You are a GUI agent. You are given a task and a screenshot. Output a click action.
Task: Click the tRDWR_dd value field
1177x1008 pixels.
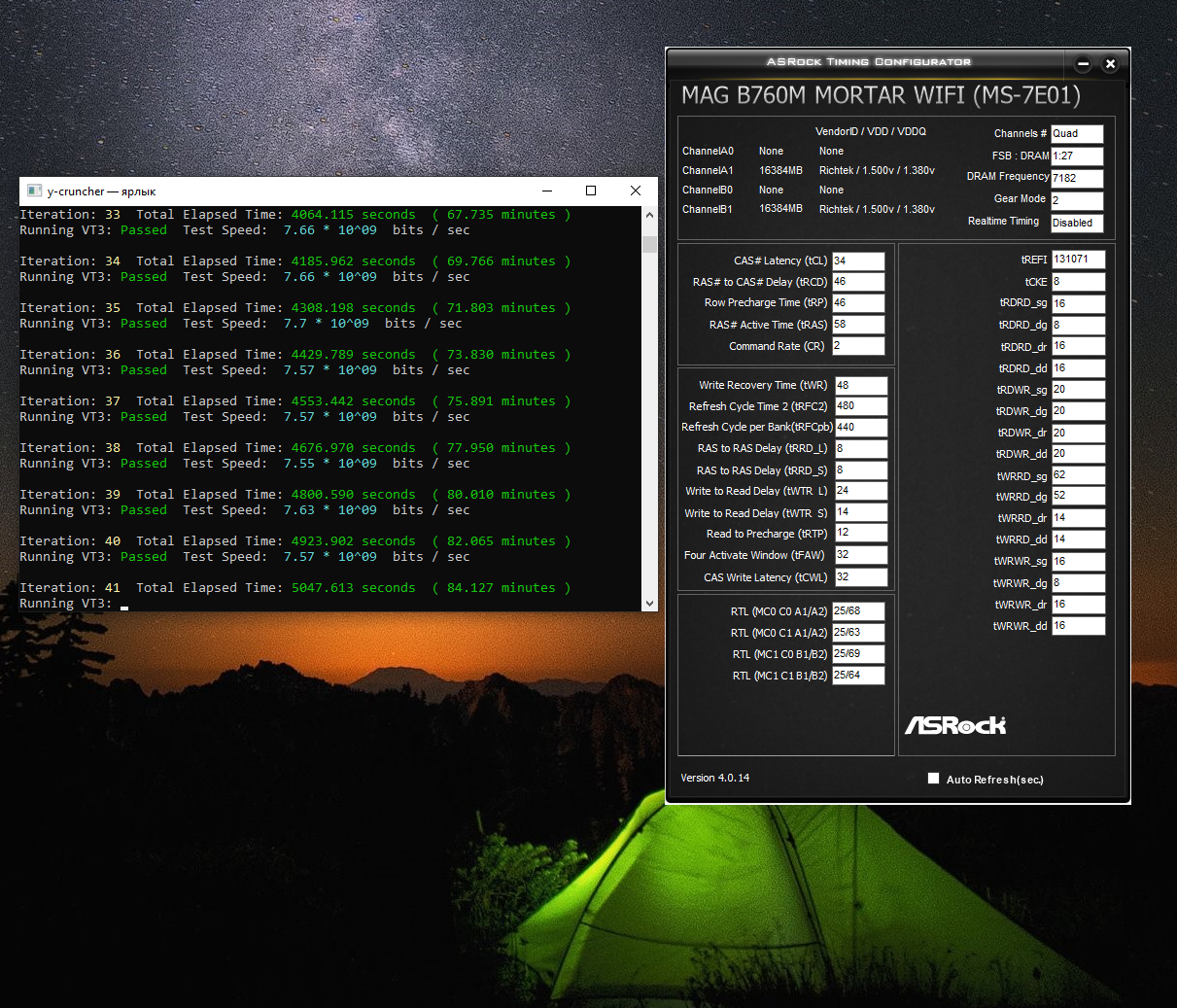point(1078,454)
